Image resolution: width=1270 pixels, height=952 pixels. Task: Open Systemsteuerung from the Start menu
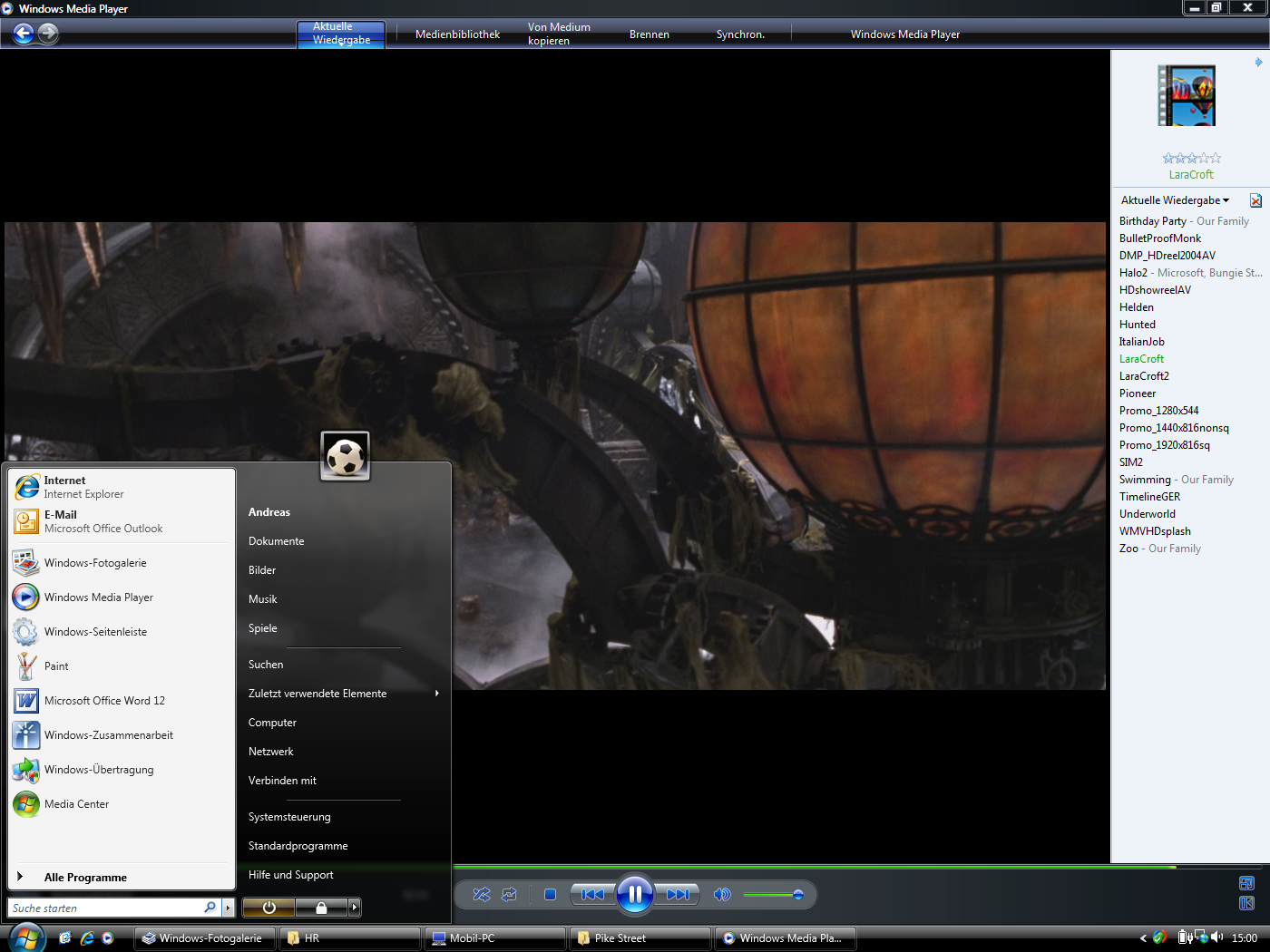[x=289, y=817]
